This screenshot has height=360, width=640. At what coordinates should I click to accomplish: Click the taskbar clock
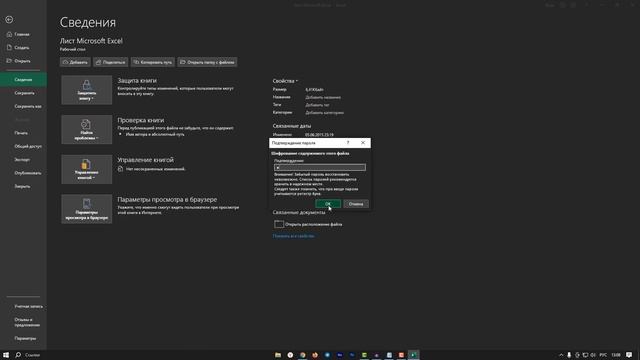616,355
